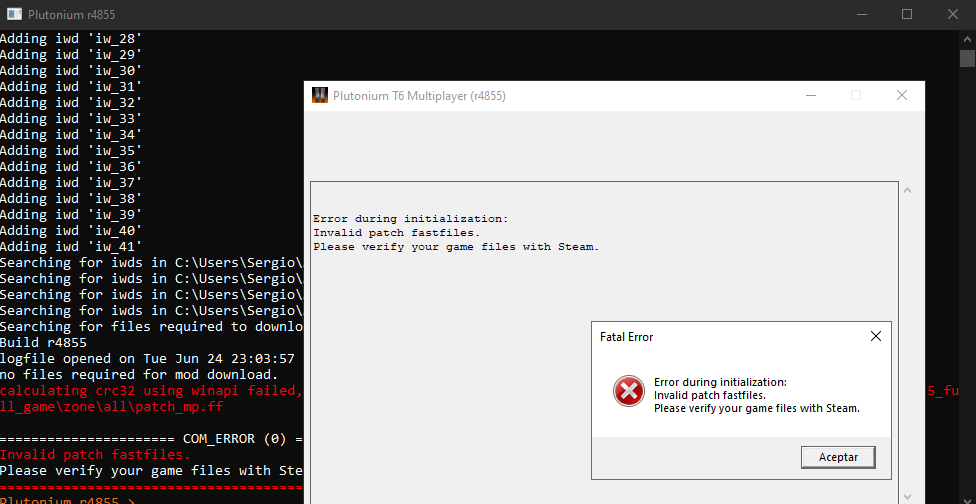The image size is (976, 504).
Task: Click the console window scrollbar thumb
Action: (967, 58)
